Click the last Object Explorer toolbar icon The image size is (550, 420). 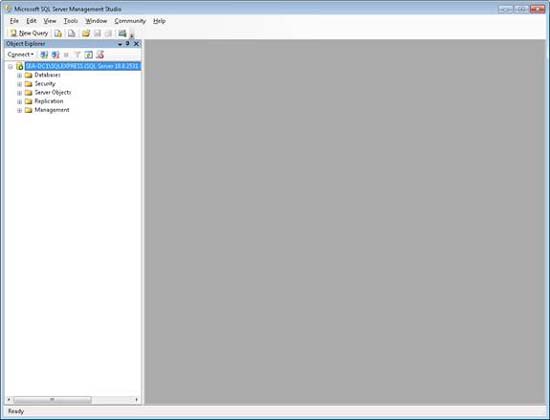pyautogui.click(x=100, y=54)
